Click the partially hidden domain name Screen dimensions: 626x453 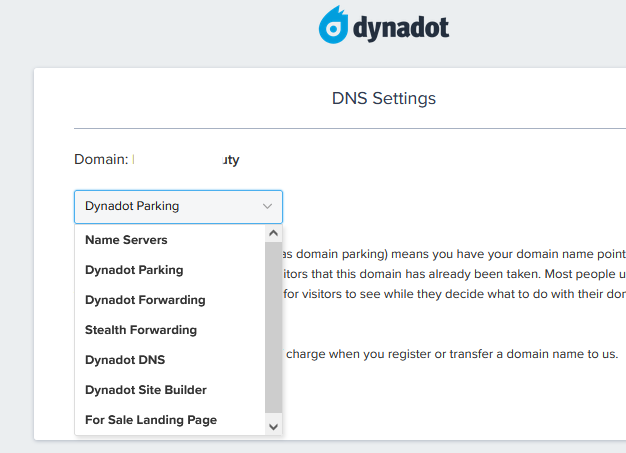point(186,159)
